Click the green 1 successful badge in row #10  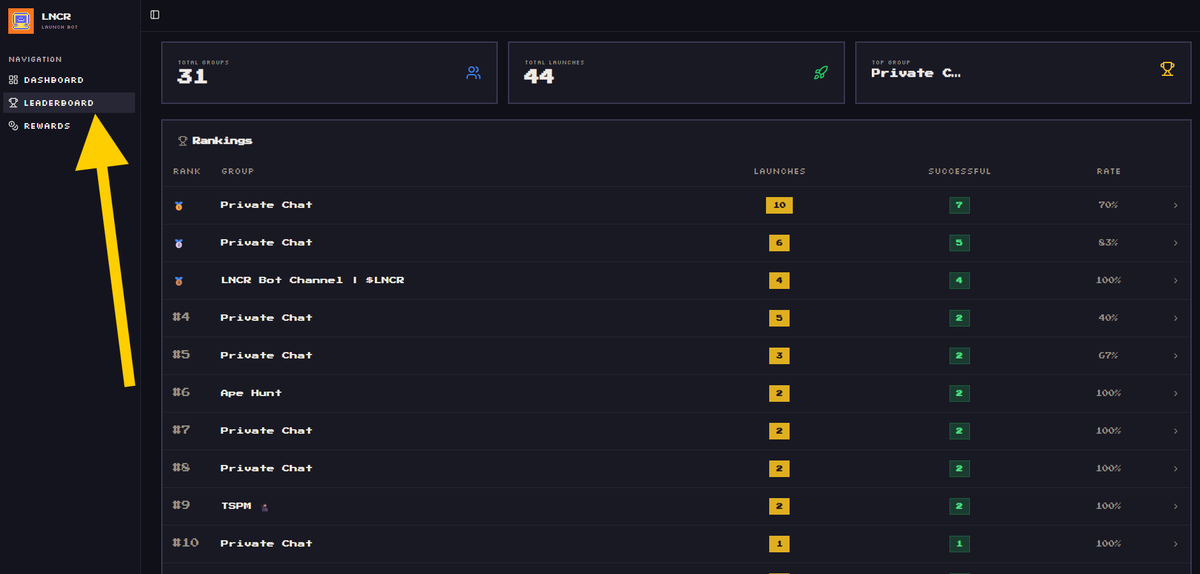click(x=959, y=544)
